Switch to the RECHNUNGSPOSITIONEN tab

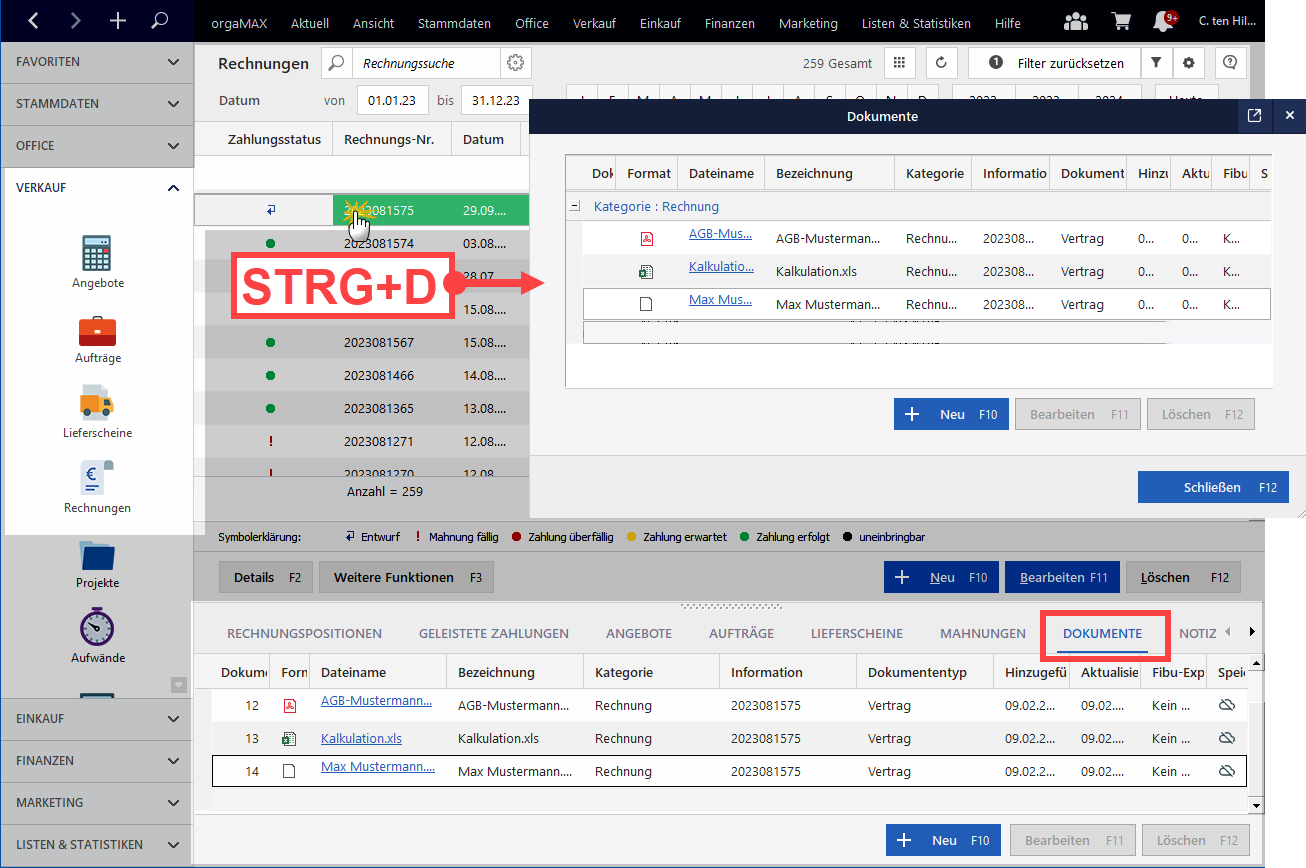point(304,633)
